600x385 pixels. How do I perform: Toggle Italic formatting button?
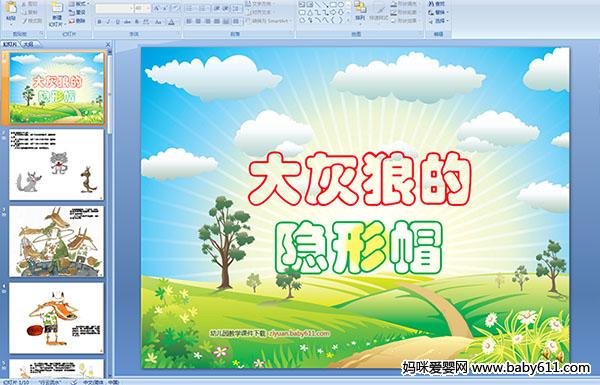point(108,22)
